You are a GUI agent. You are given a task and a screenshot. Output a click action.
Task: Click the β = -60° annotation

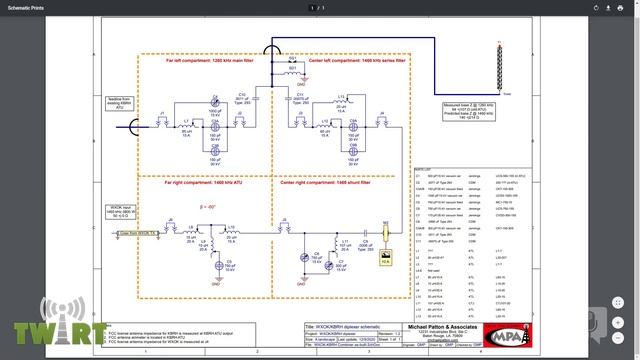pyautogui.click(x=208, y=207)
